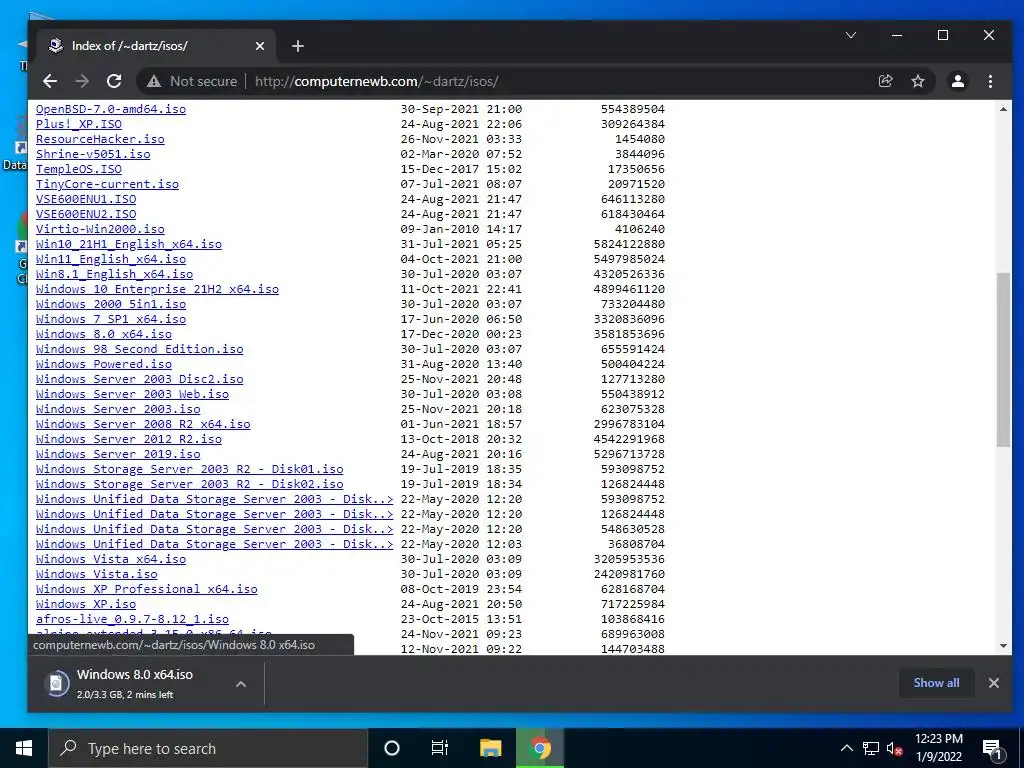The height and width of the screenshot is (768, 1024).
Task: Select the Index of /~dartz/isos/ tab
Action: pyautogui.click(x=157, y=46)
